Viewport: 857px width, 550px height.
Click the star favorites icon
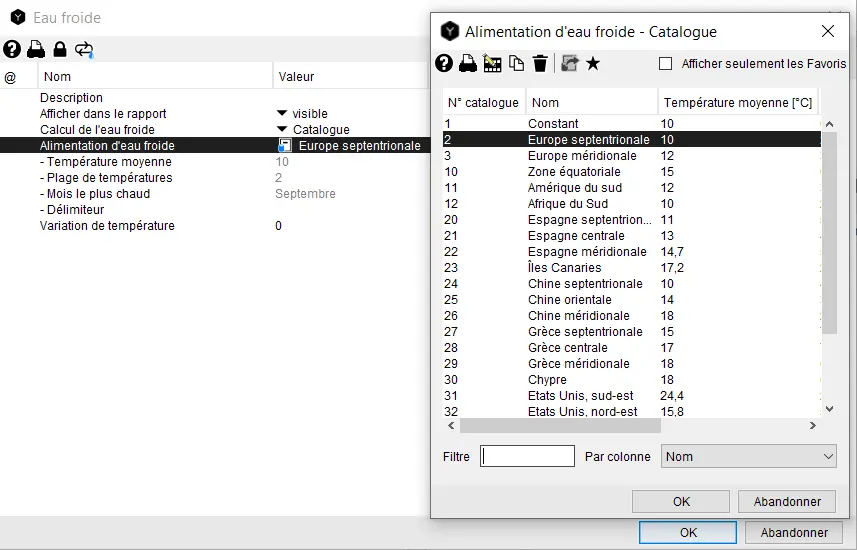pos(593,64)
